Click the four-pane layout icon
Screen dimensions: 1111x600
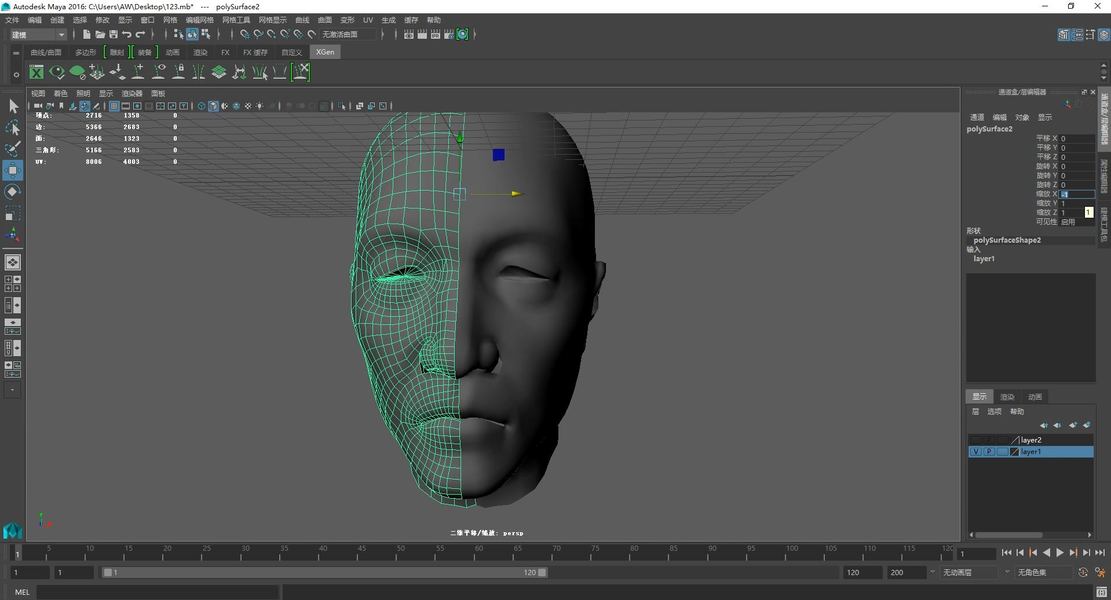point(13,284)
